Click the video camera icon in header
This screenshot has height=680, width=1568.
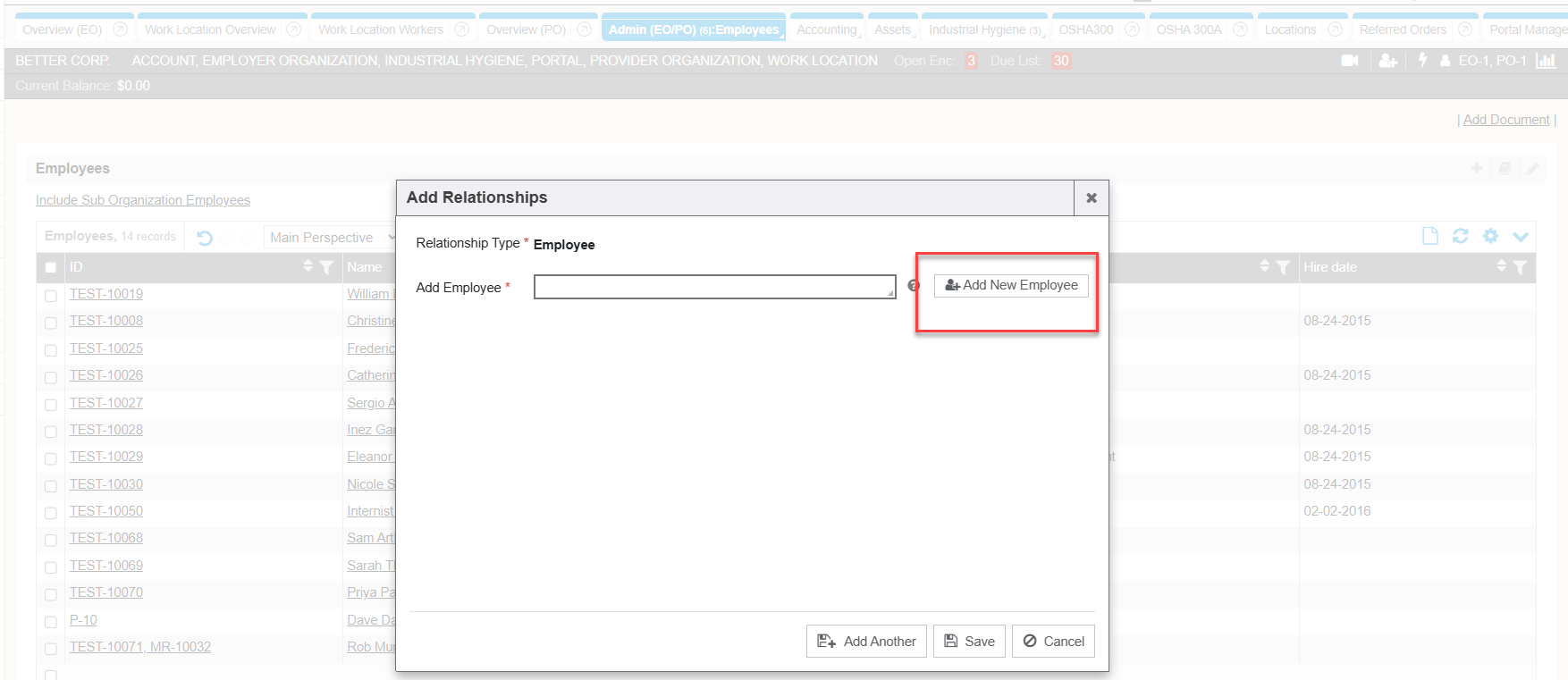(x=1350, y=61)
